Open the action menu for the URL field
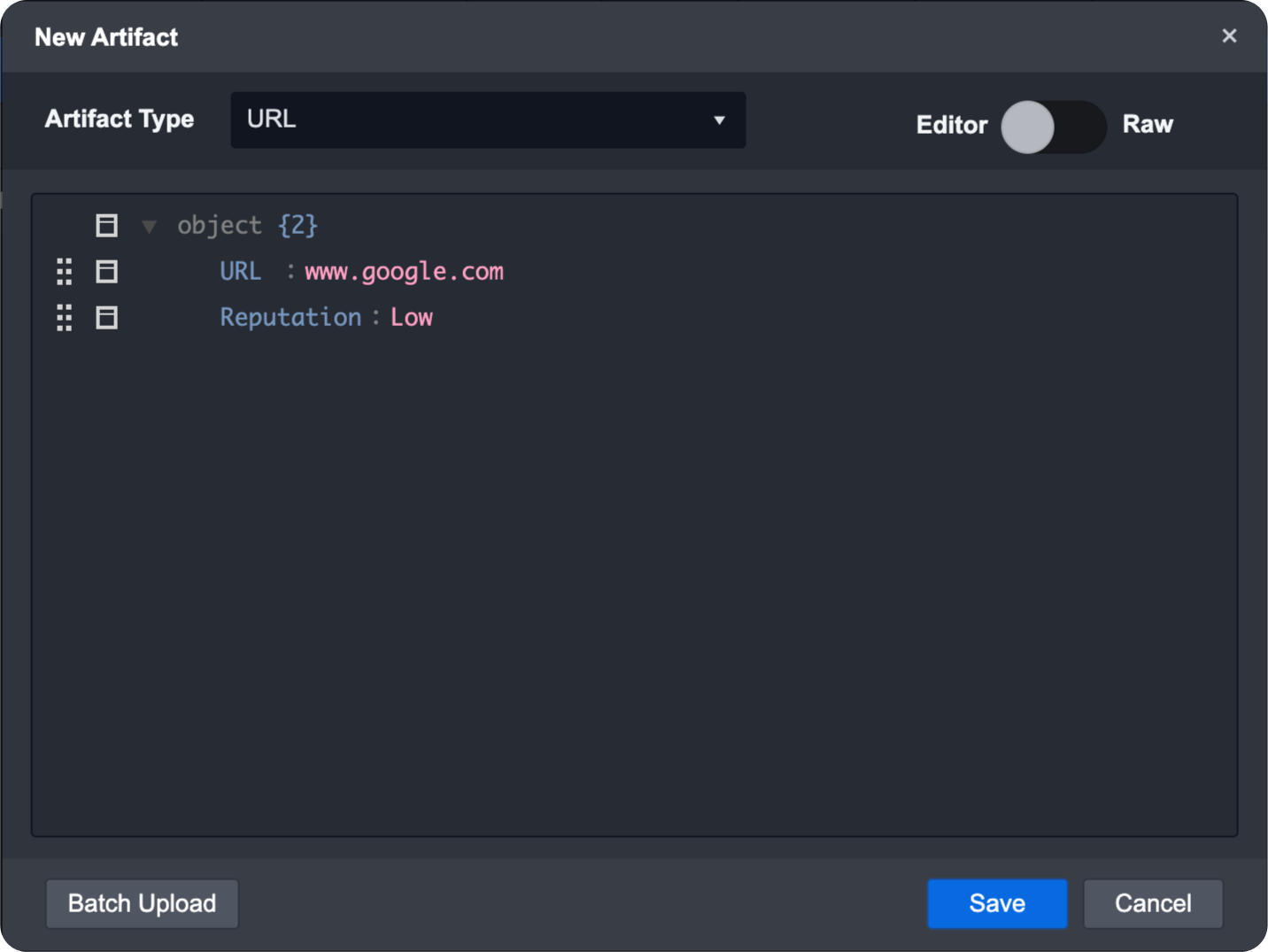Screen dimensions: 1268x952 click(106, 272)
